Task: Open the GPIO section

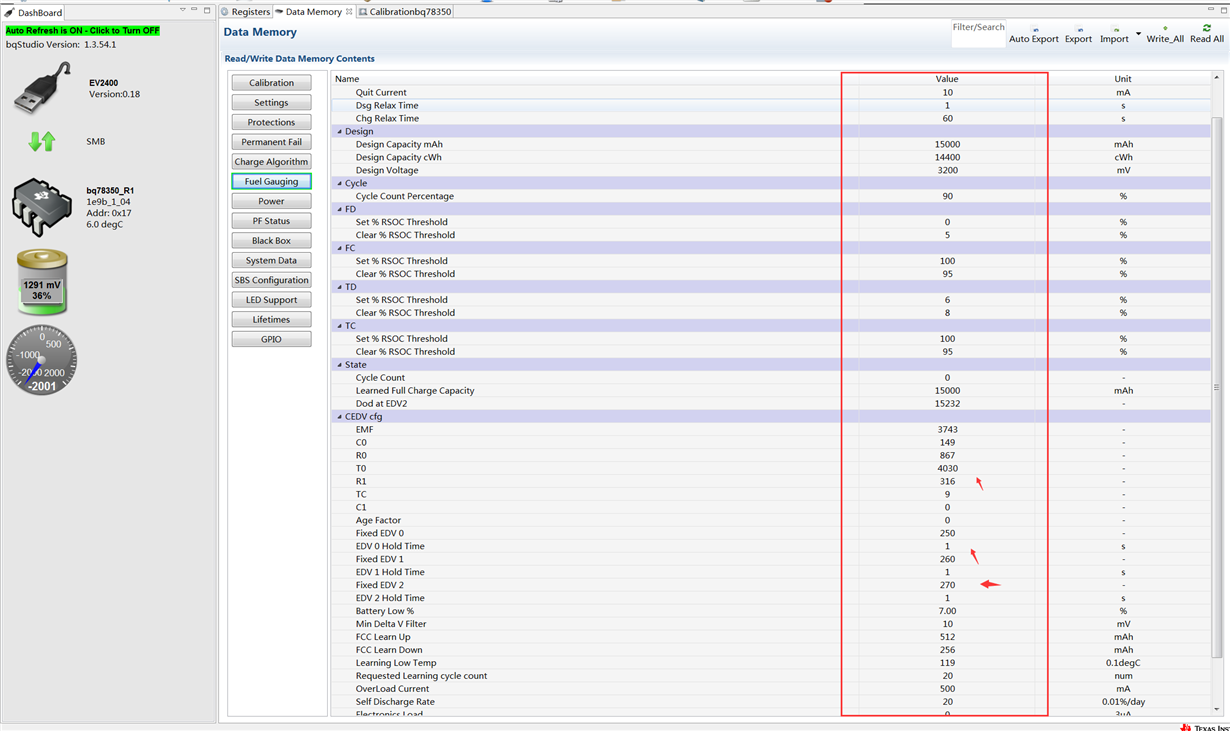Action: [x=271, y=339]
